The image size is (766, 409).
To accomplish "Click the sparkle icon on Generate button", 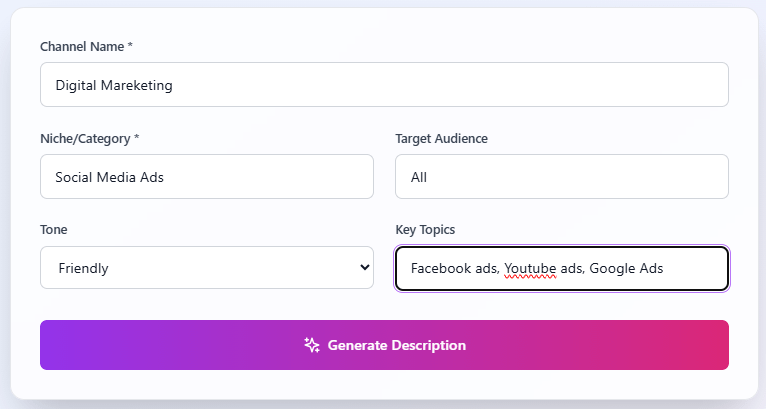I will 312,345.
